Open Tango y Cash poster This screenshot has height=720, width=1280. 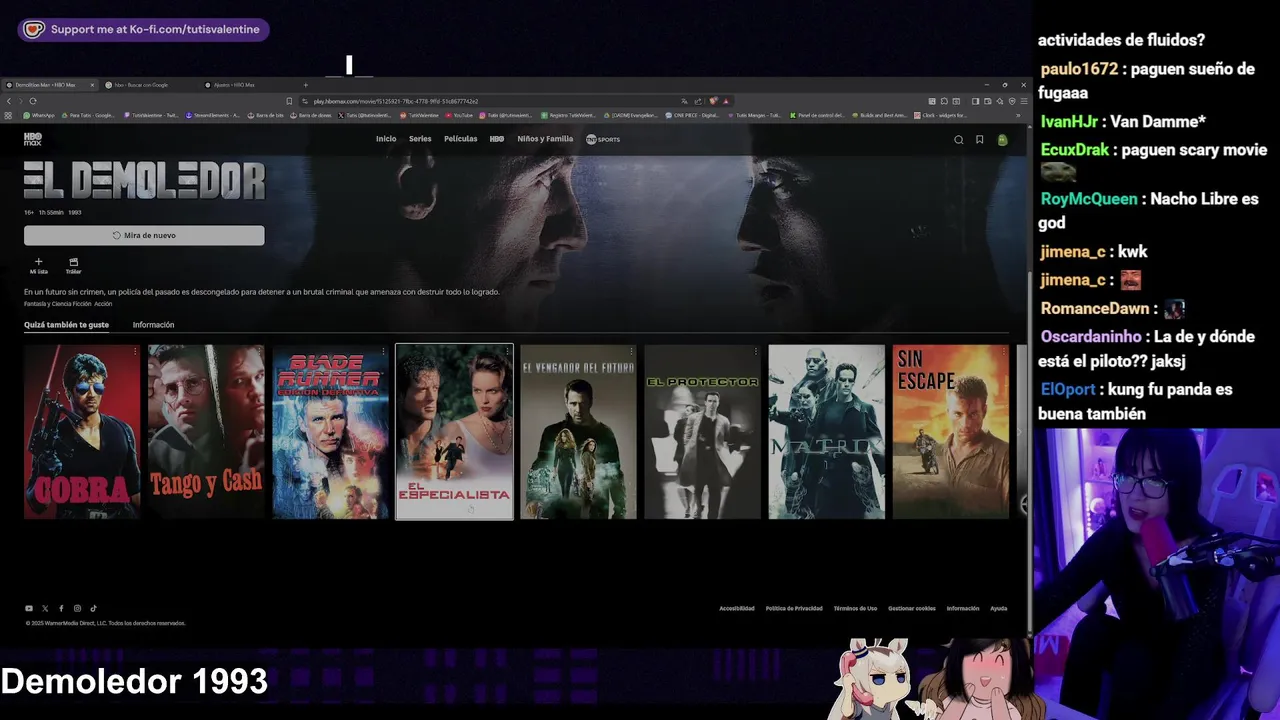pos(206,432)
